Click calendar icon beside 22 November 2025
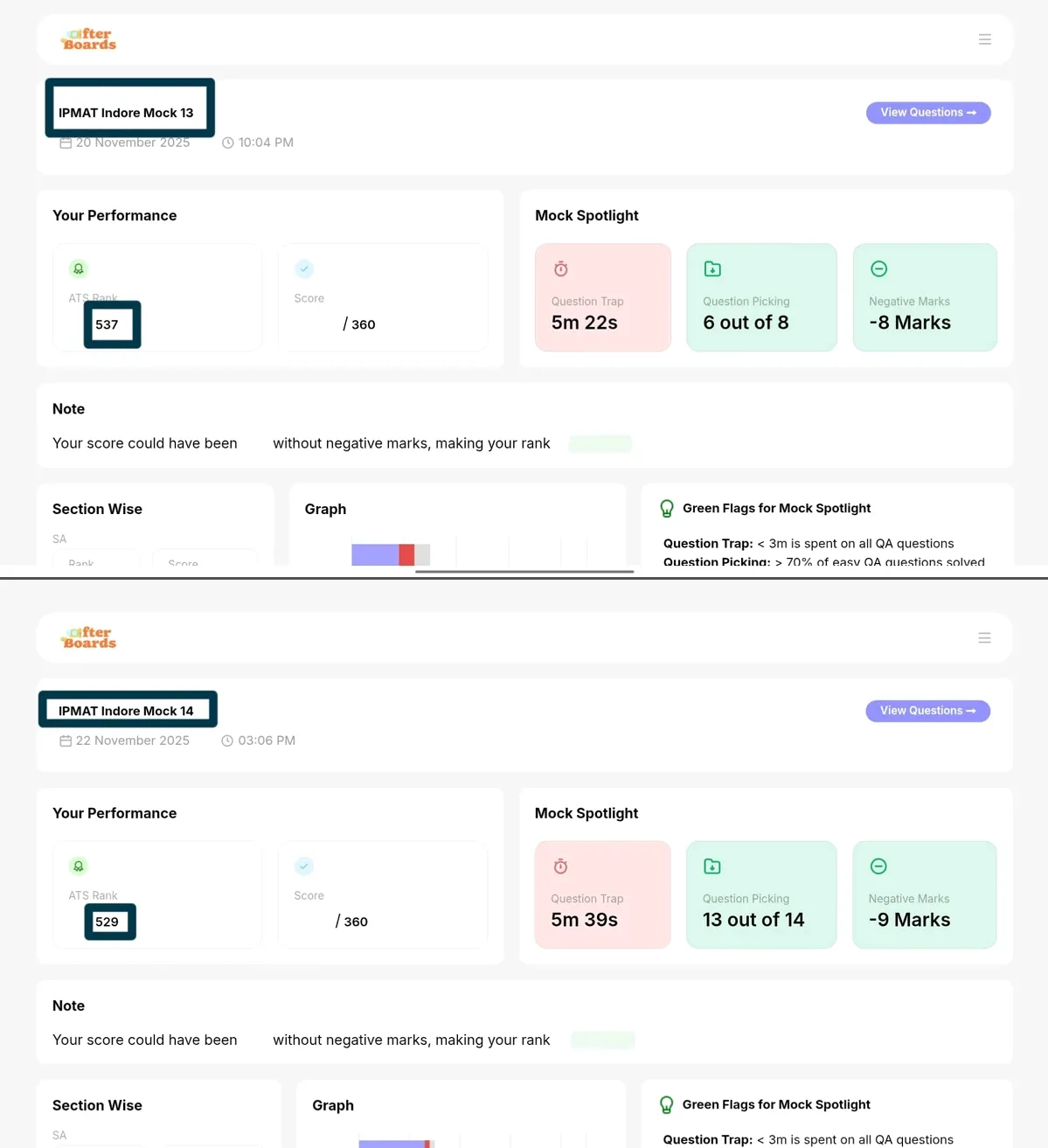This screenshot has width=1048, height=1148. [66, 741]
